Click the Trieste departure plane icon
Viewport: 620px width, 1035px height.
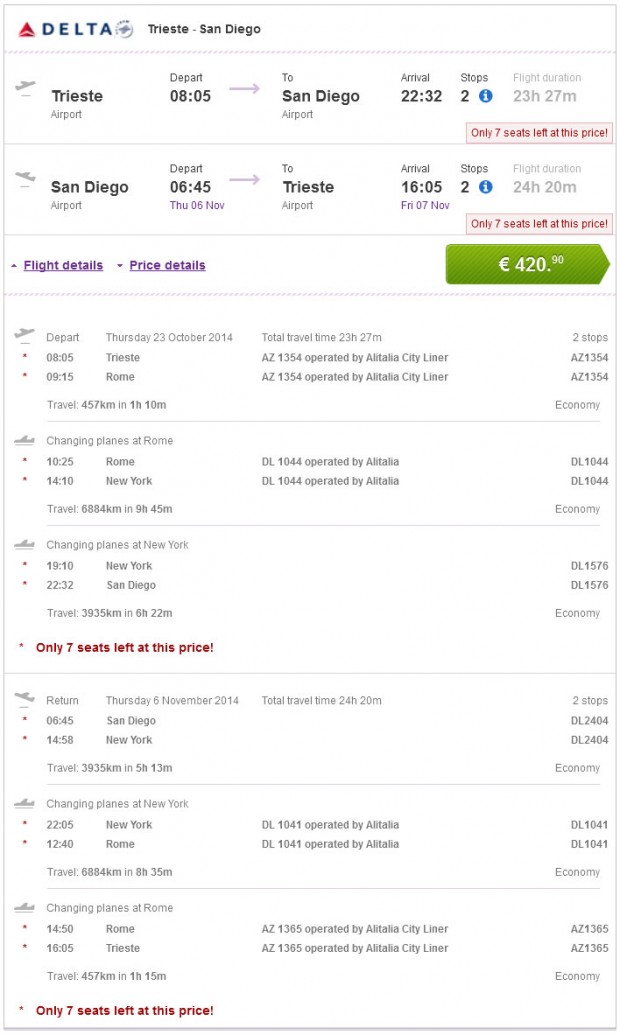(26, 87)
